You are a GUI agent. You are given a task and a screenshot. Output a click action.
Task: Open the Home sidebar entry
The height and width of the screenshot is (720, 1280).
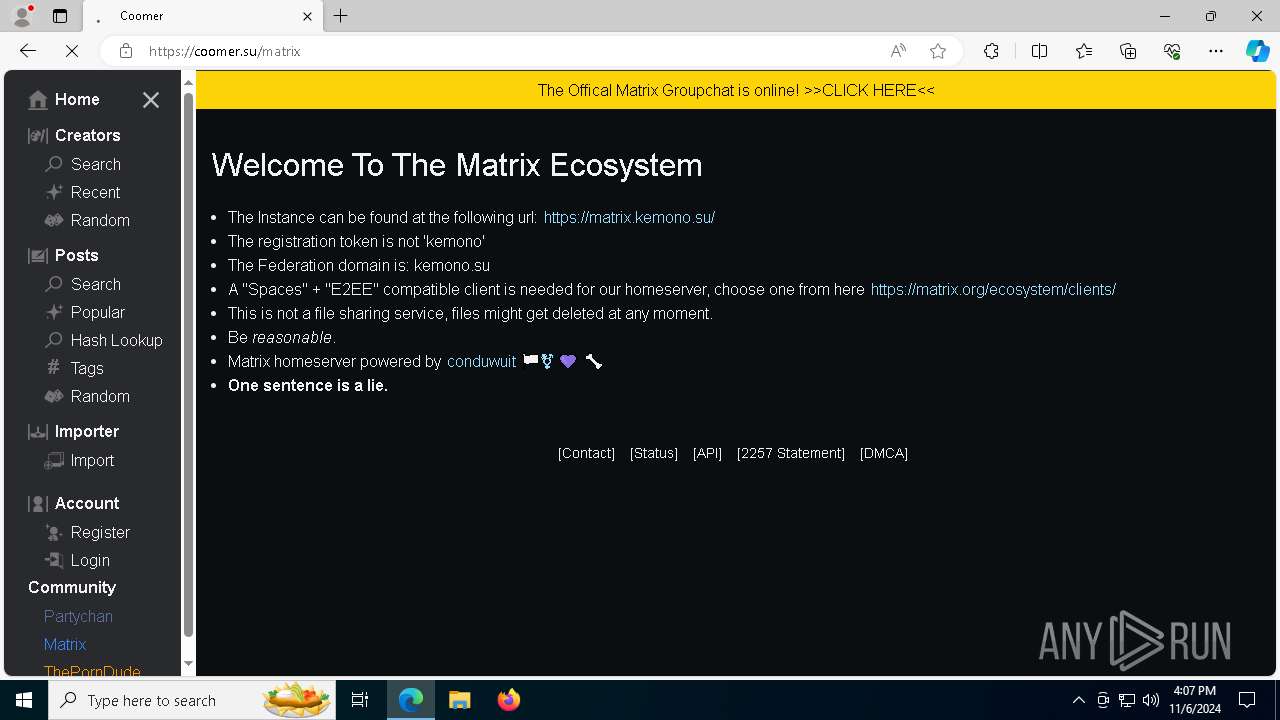click(x=65, y=100)
